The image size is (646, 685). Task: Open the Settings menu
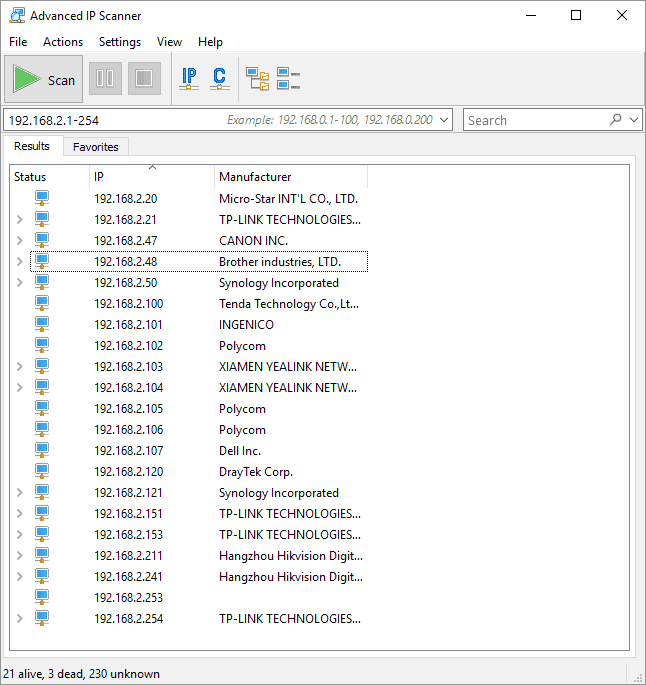pyautogui.click(x=120, y=42)
